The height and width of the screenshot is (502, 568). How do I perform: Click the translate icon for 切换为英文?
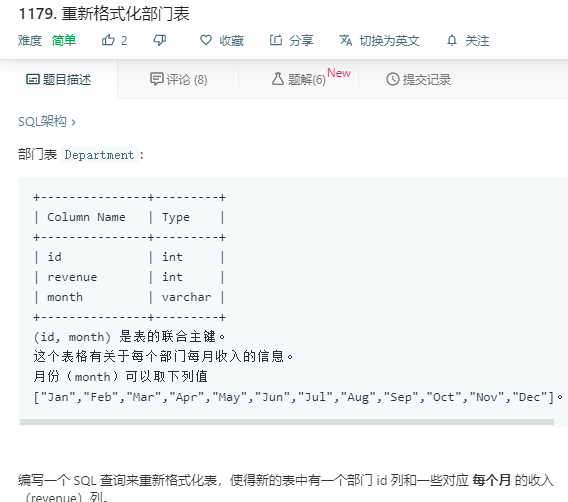(x=346, y=40)
